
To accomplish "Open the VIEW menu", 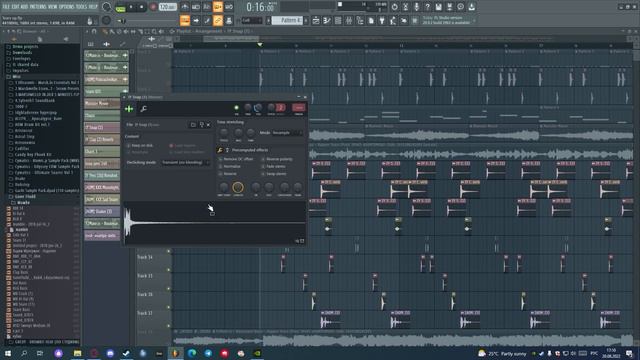I will (53, 7).
